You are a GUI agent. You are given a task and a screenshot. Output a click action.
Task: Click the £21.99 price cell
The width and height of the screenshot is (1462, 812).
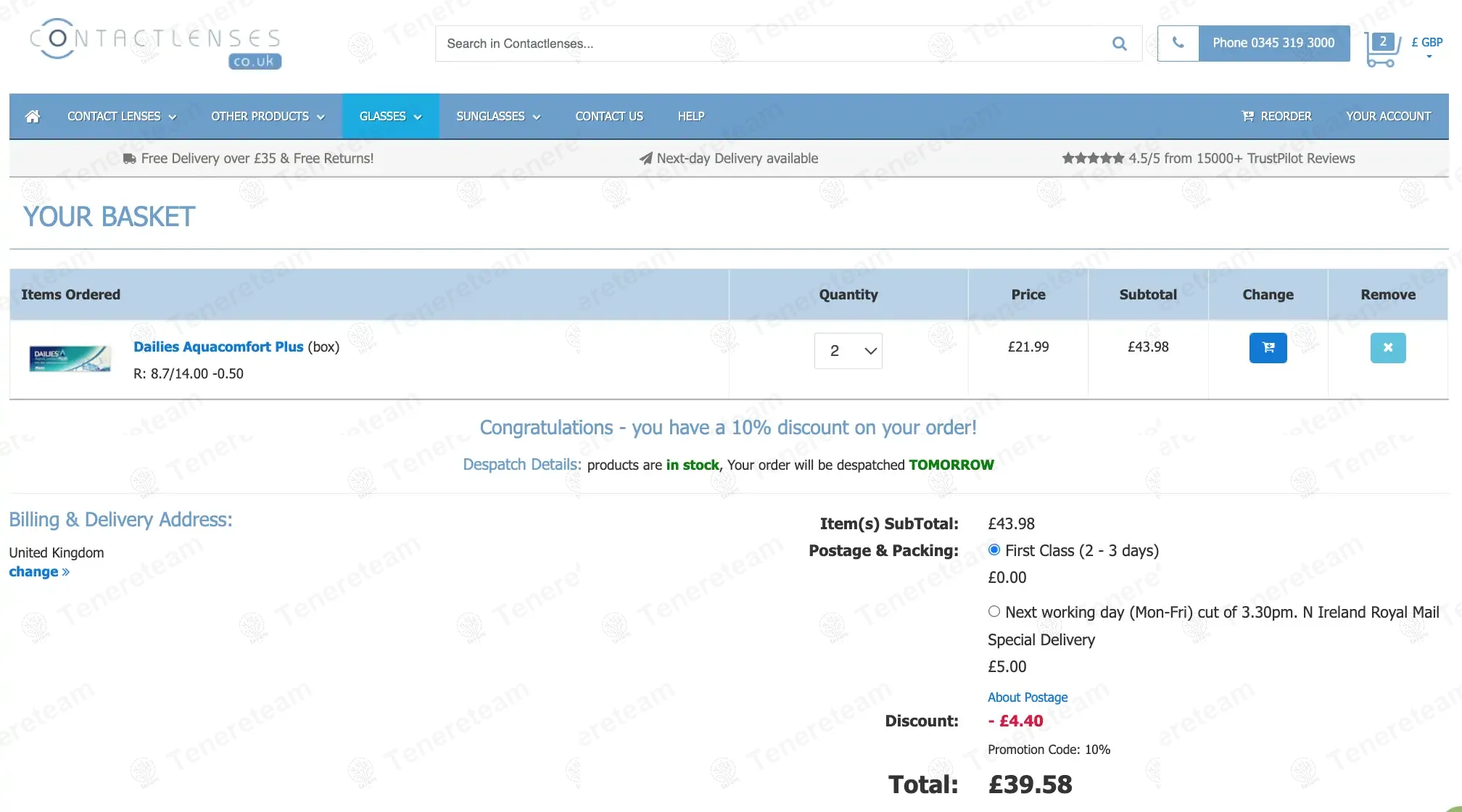click(x=1028, y=347)
